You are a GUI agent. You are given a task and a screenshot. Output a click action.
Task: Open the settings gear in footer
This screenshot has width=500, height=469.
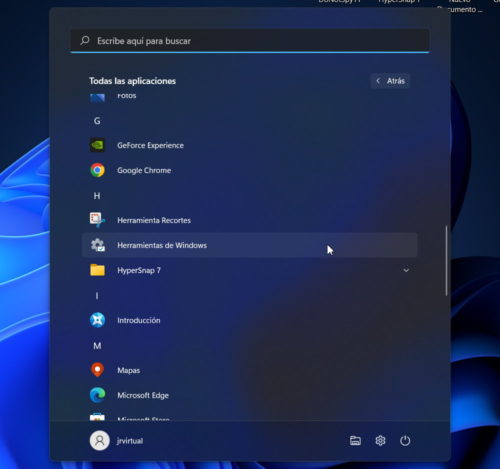[380, 441]
